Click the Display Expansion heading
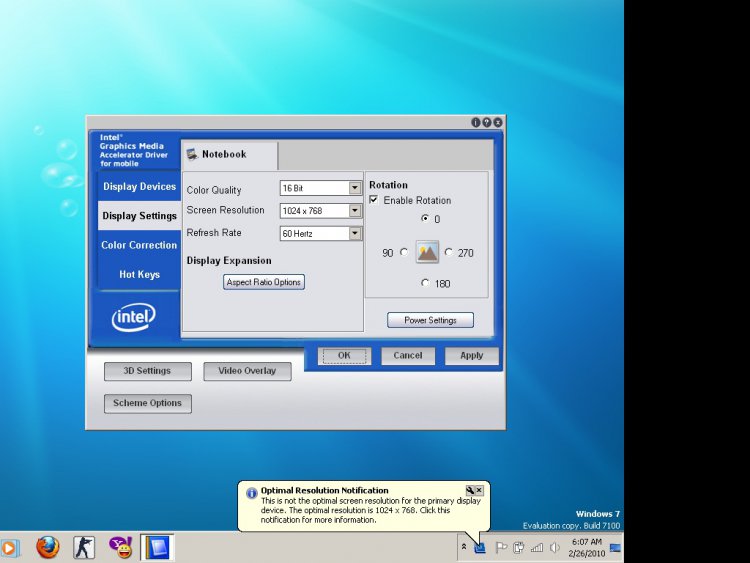 coord(229,261)
